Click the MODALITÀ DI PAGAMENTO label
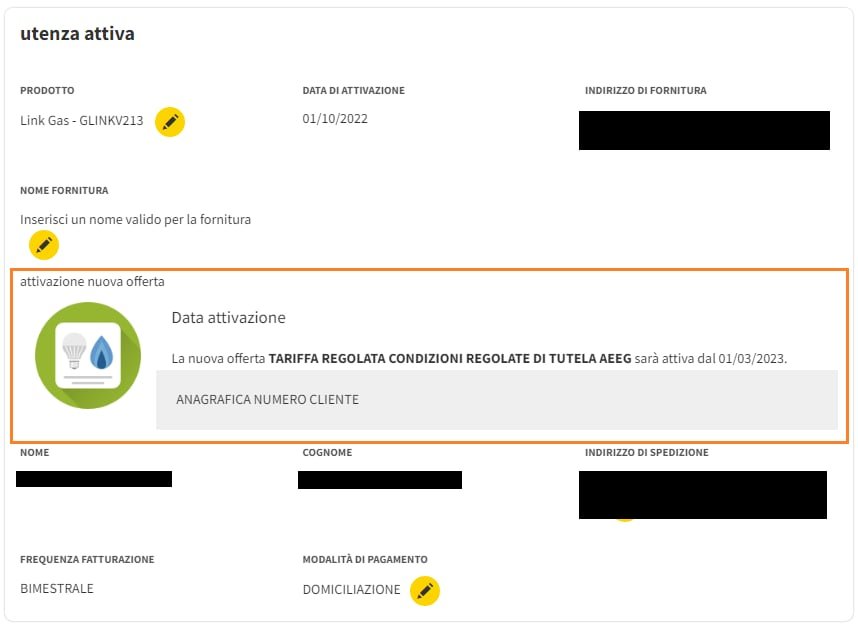 tap(365, 560)
